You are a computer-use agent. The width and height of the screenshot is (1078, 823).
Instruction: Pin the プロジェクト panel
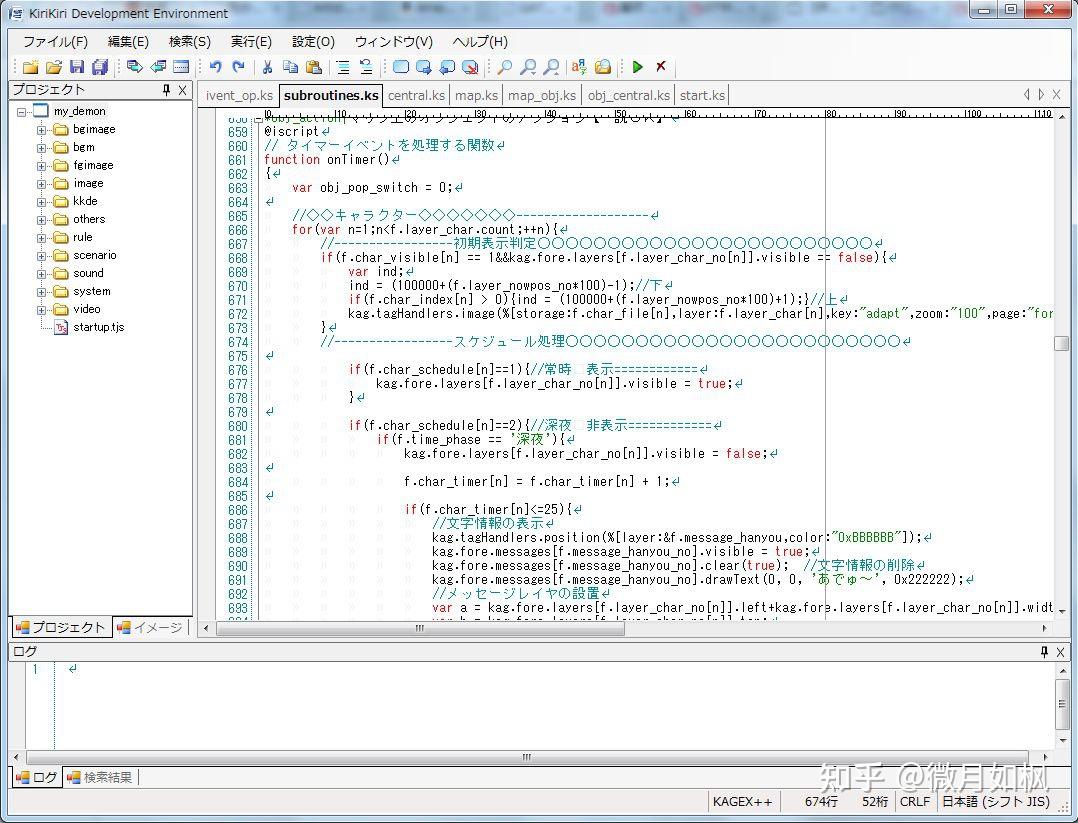pos(166,90)
